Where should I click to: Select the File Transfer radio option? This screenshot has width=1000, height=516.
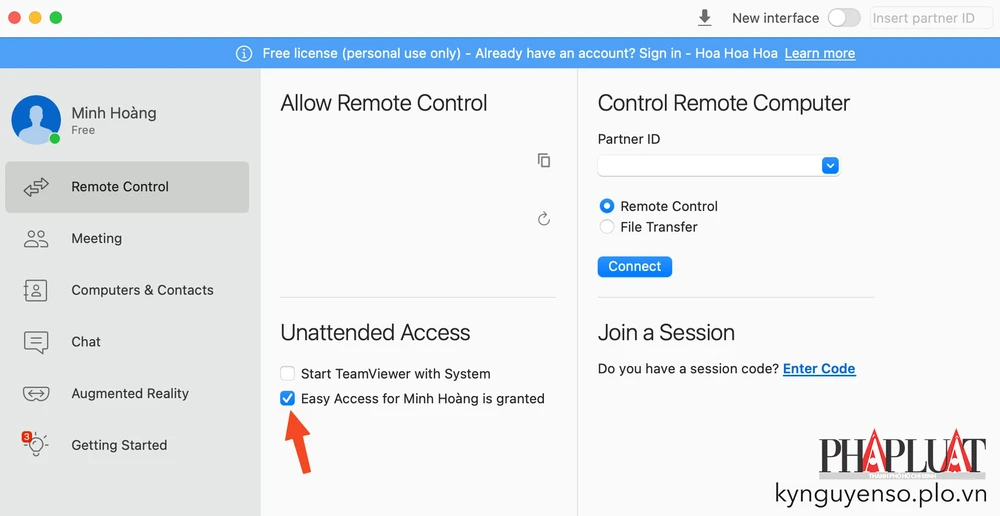pos(607,227)
